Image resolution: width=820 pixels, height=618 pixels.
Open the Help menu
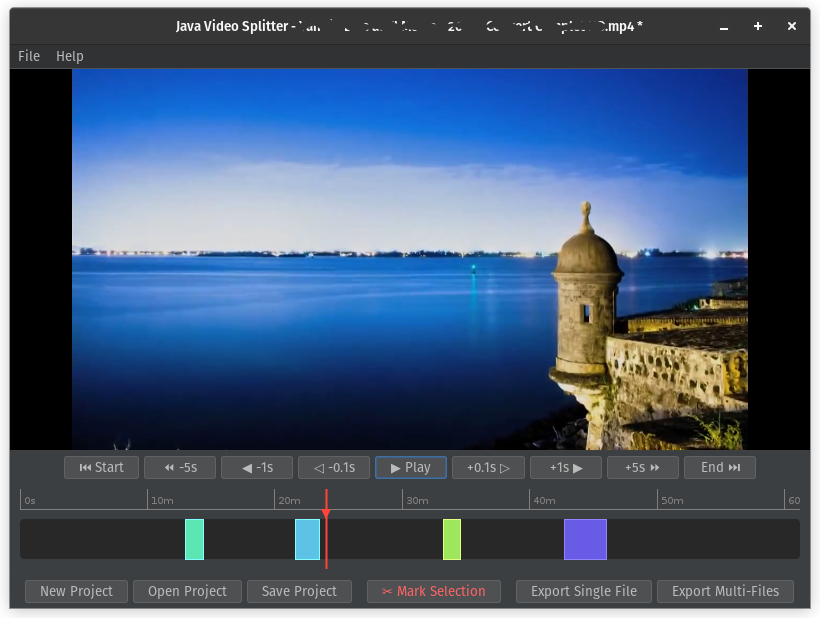coord(70,56)
